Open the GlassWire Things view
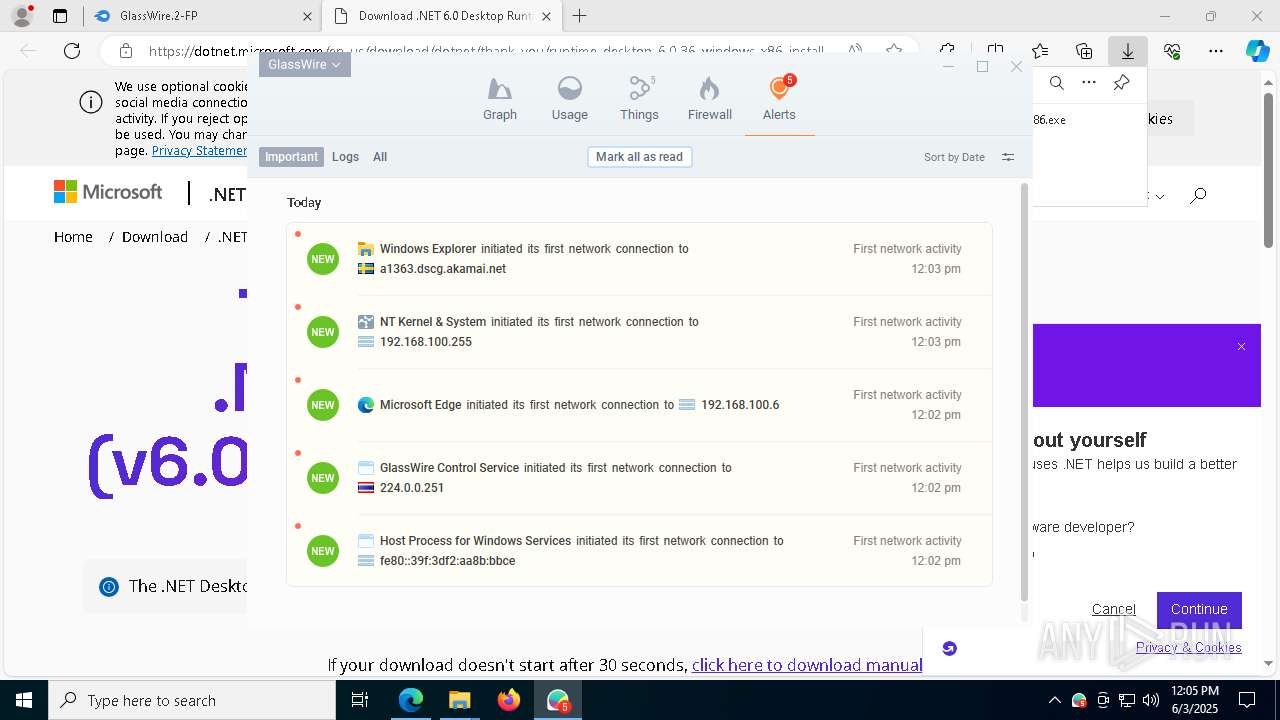Image resolution: width=1280 pixels, height=720 pixels. (x=639, y=99)
